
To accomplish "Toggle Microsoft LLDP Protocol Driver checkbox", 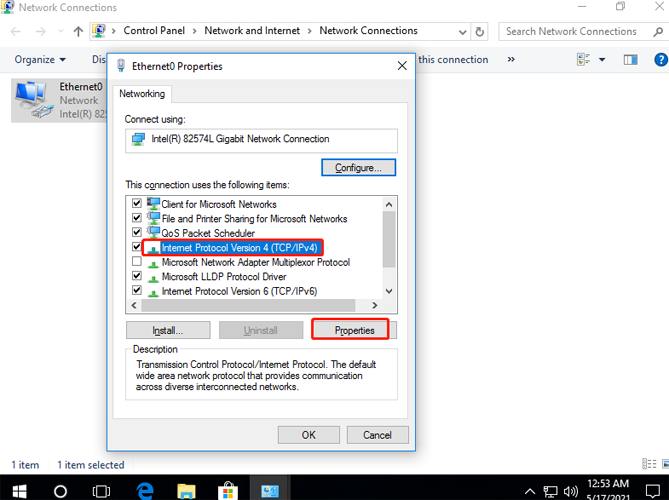I will point(137,276).
